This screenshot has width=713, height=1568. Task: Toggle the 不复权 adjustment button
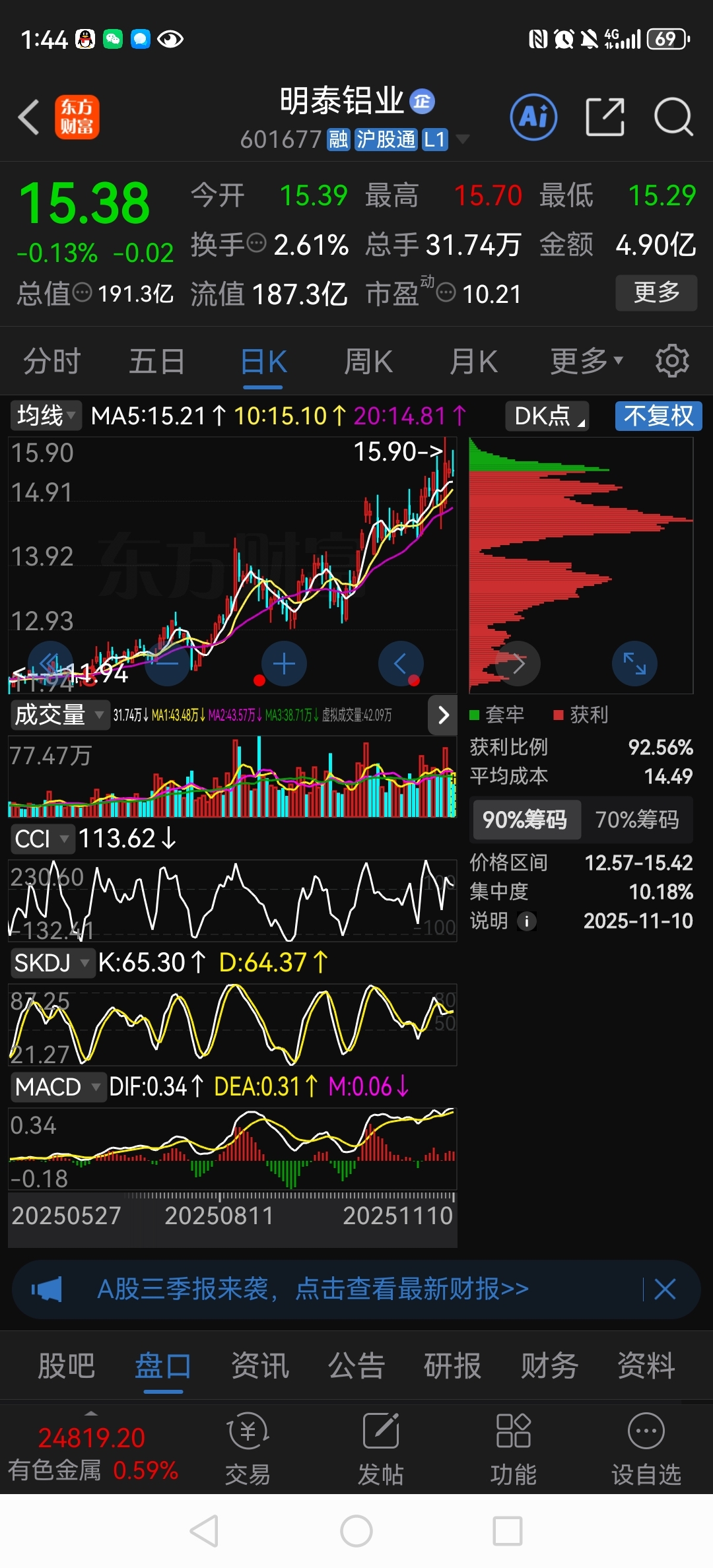point(659,416)
